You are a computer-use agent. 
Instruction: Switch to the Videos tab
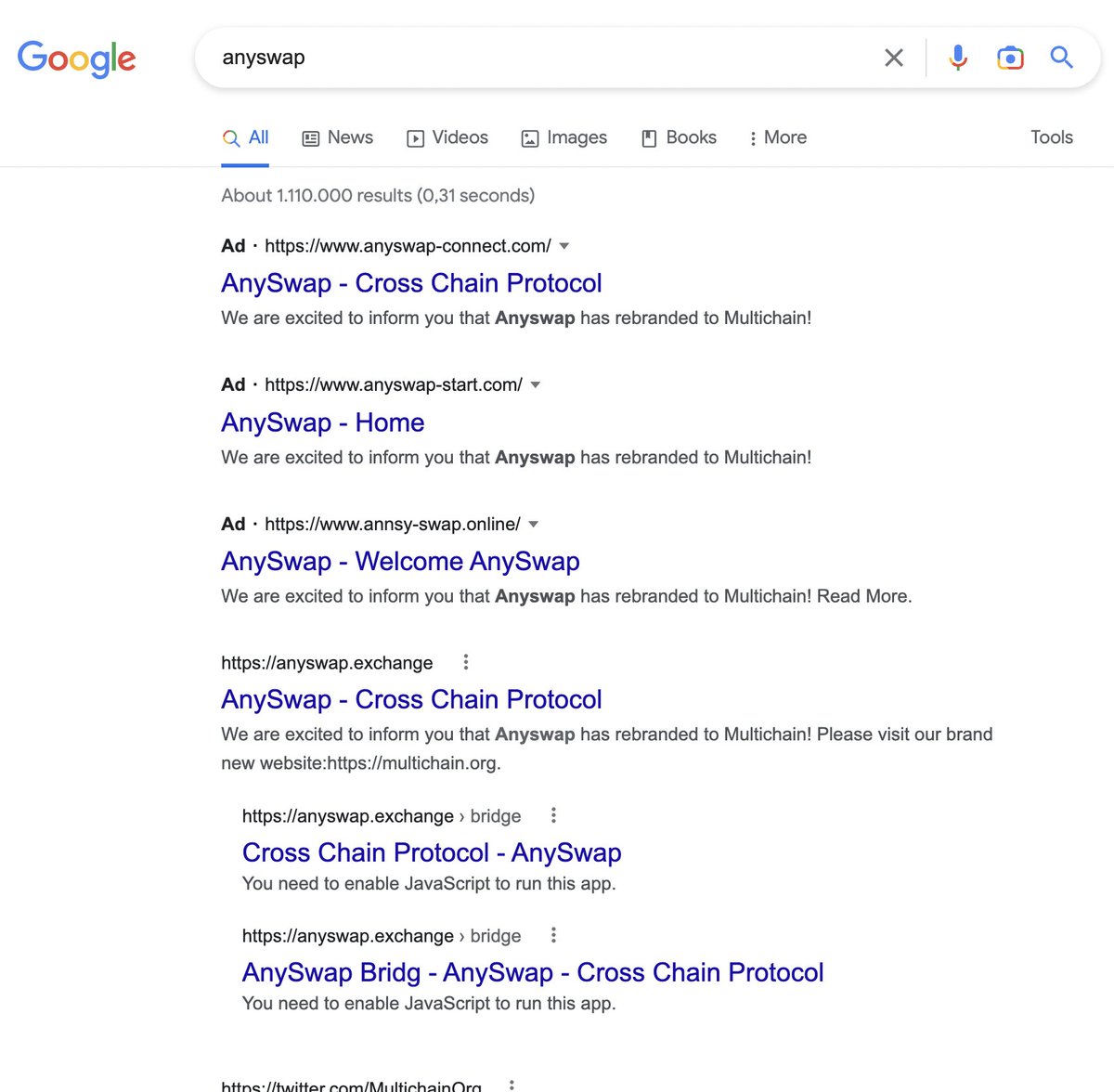pyautogui.click(x=447, y=137)
